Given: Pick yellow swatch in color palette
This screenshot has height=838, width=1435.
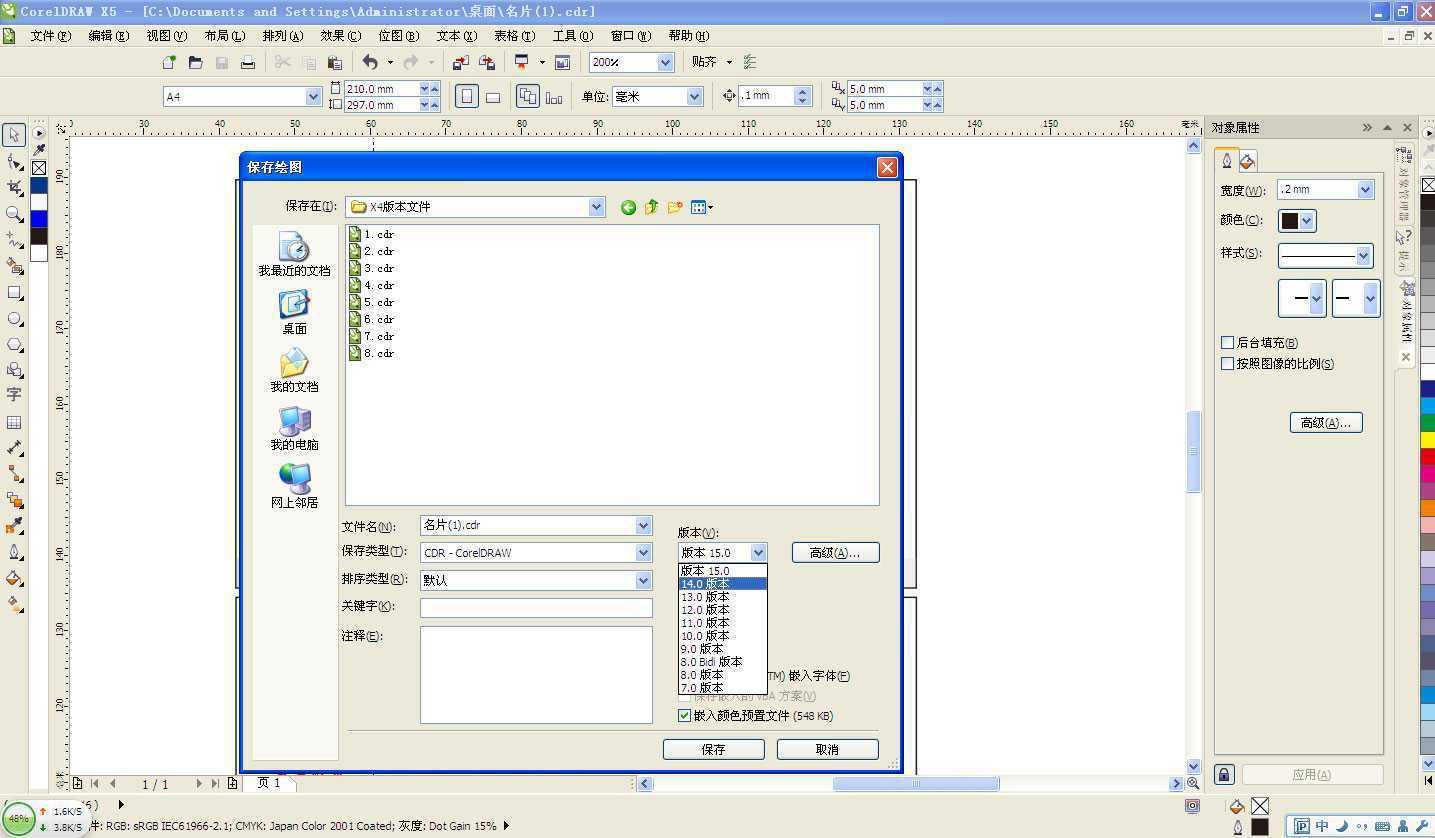Looking at the screenshot, I should tap(1427, 440).
